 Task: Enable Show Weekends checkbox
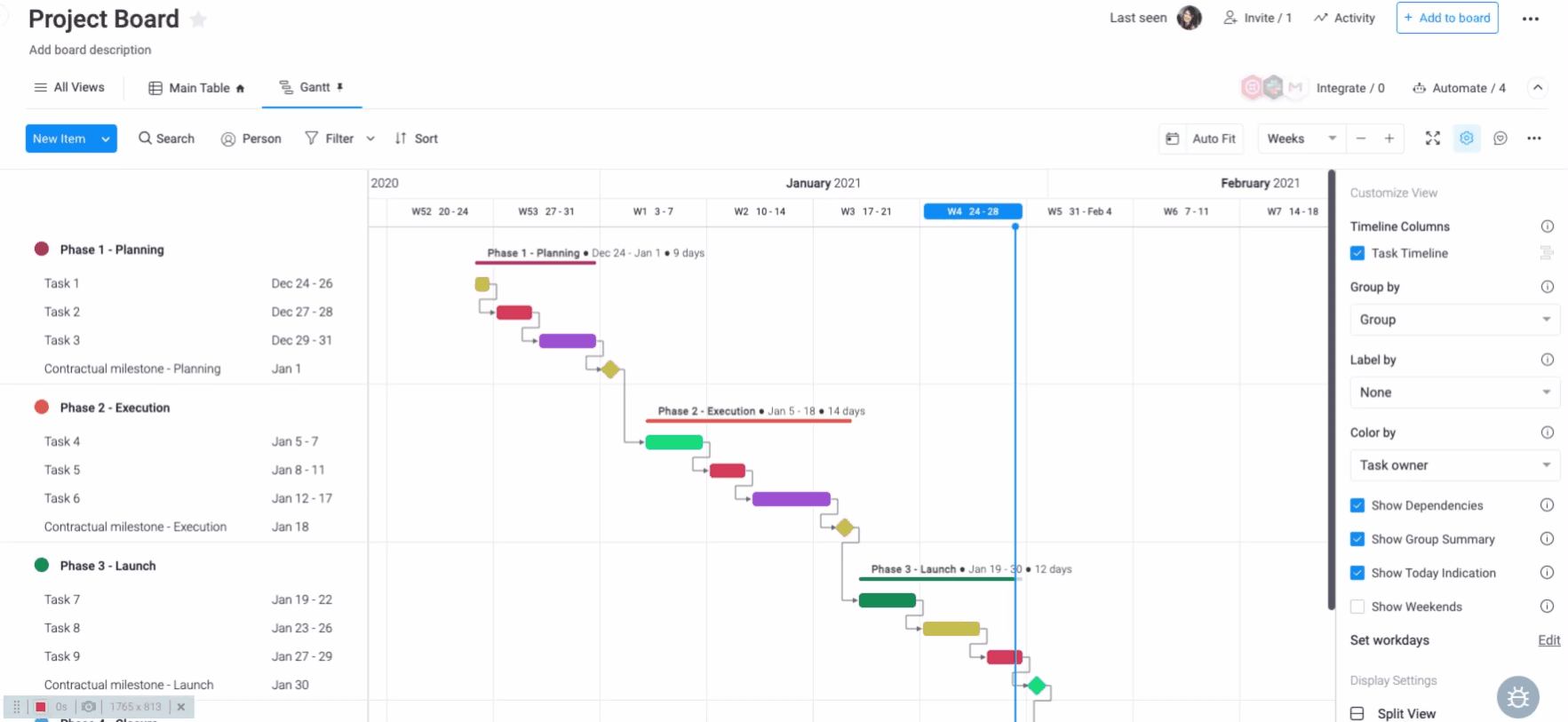tap(1357, 607)
